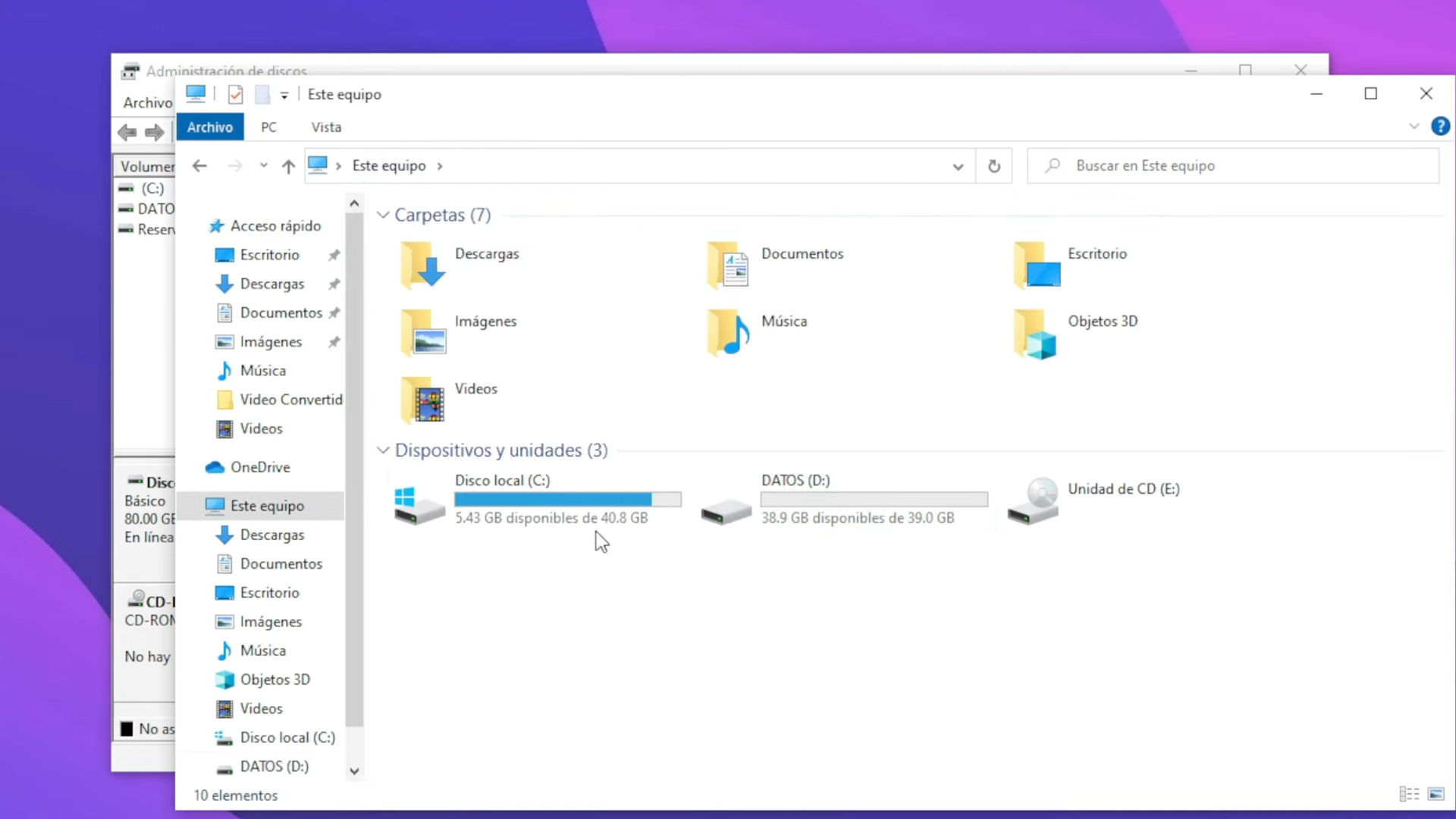Unpin Escritorio from Acceso rápido
The width and height of the screenshot is (1456, 819).
coord(334,255)
